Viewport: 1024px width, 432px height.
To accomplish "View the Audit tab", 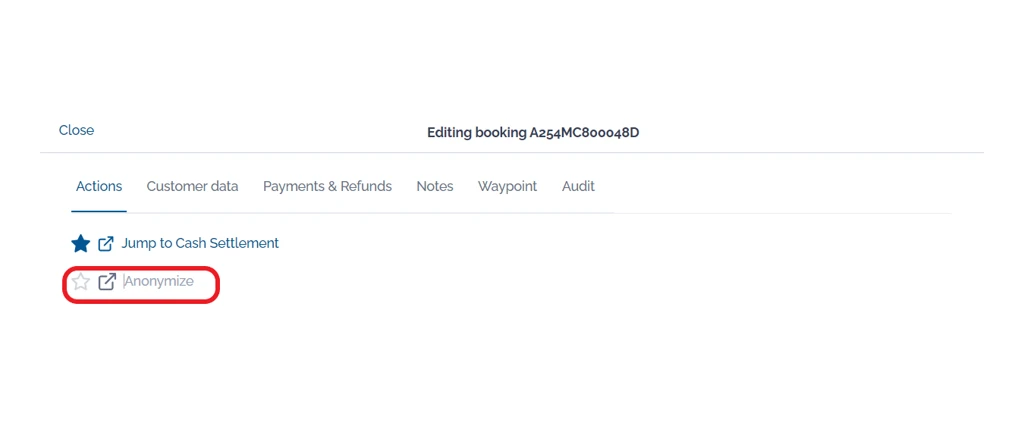I will [x=578, y=187].
